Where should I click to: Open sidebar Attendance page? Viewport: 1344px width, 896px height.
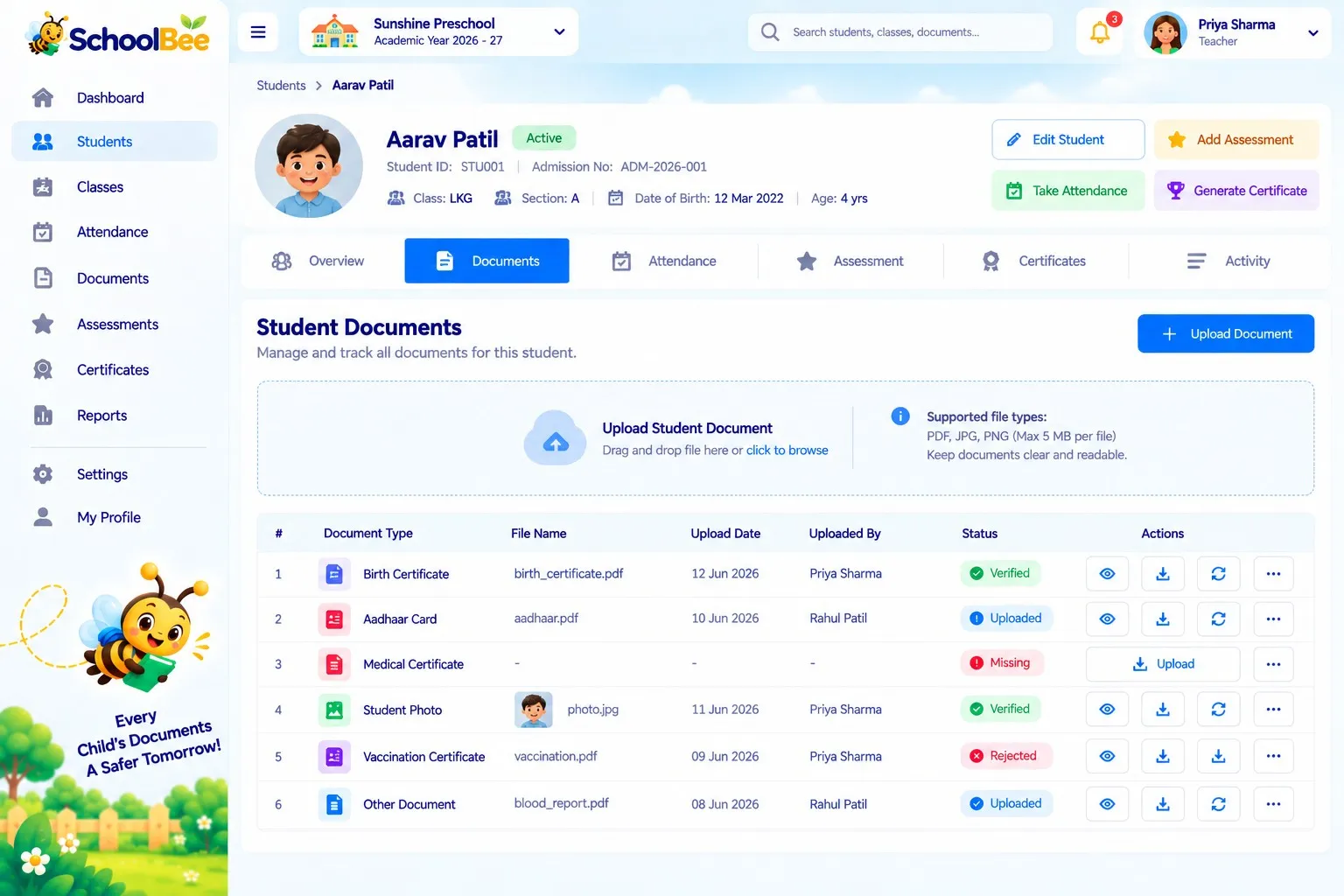115,232
